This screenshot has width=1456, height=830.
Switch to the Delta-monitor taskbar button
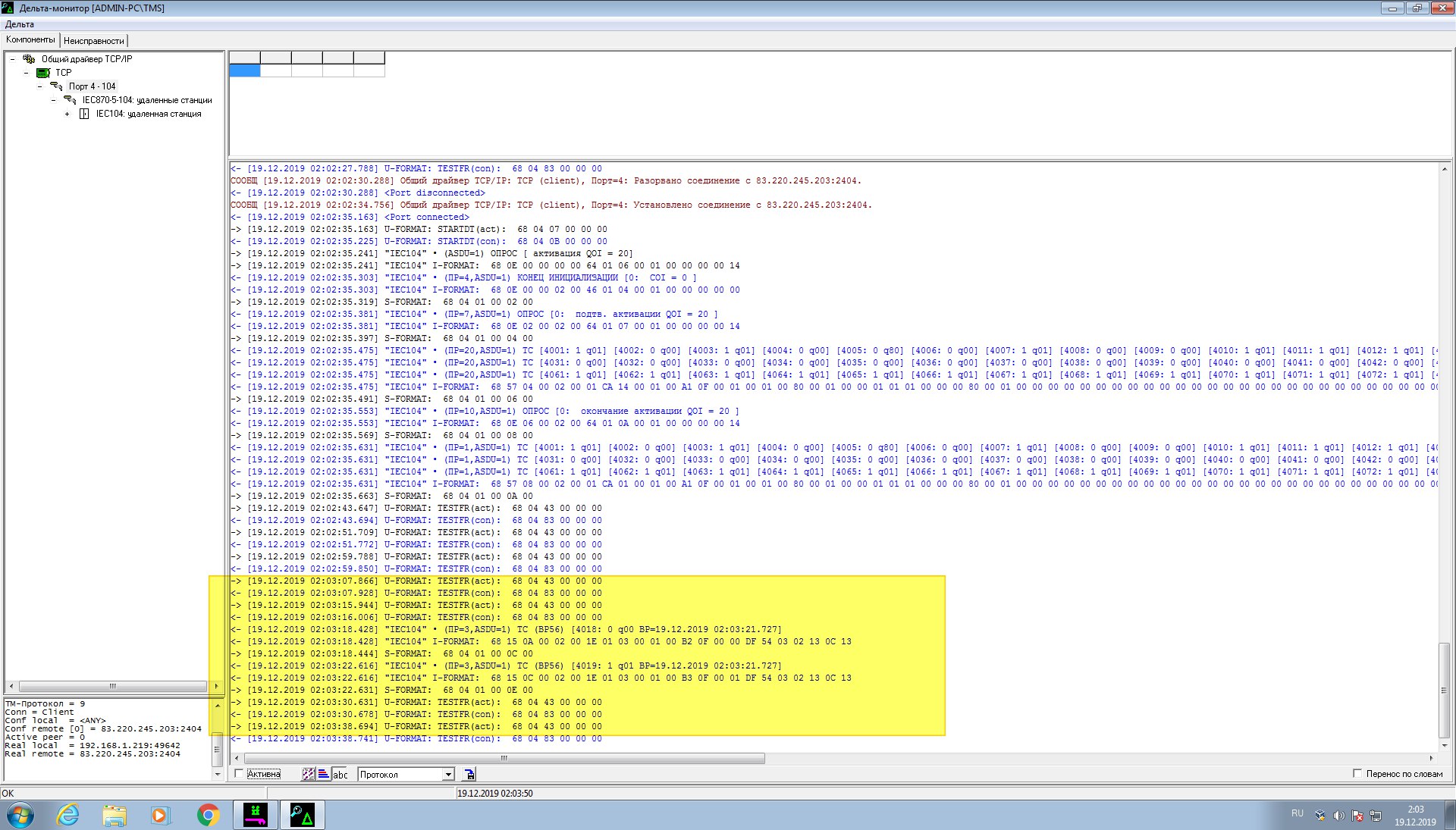[x=303, y=816]
